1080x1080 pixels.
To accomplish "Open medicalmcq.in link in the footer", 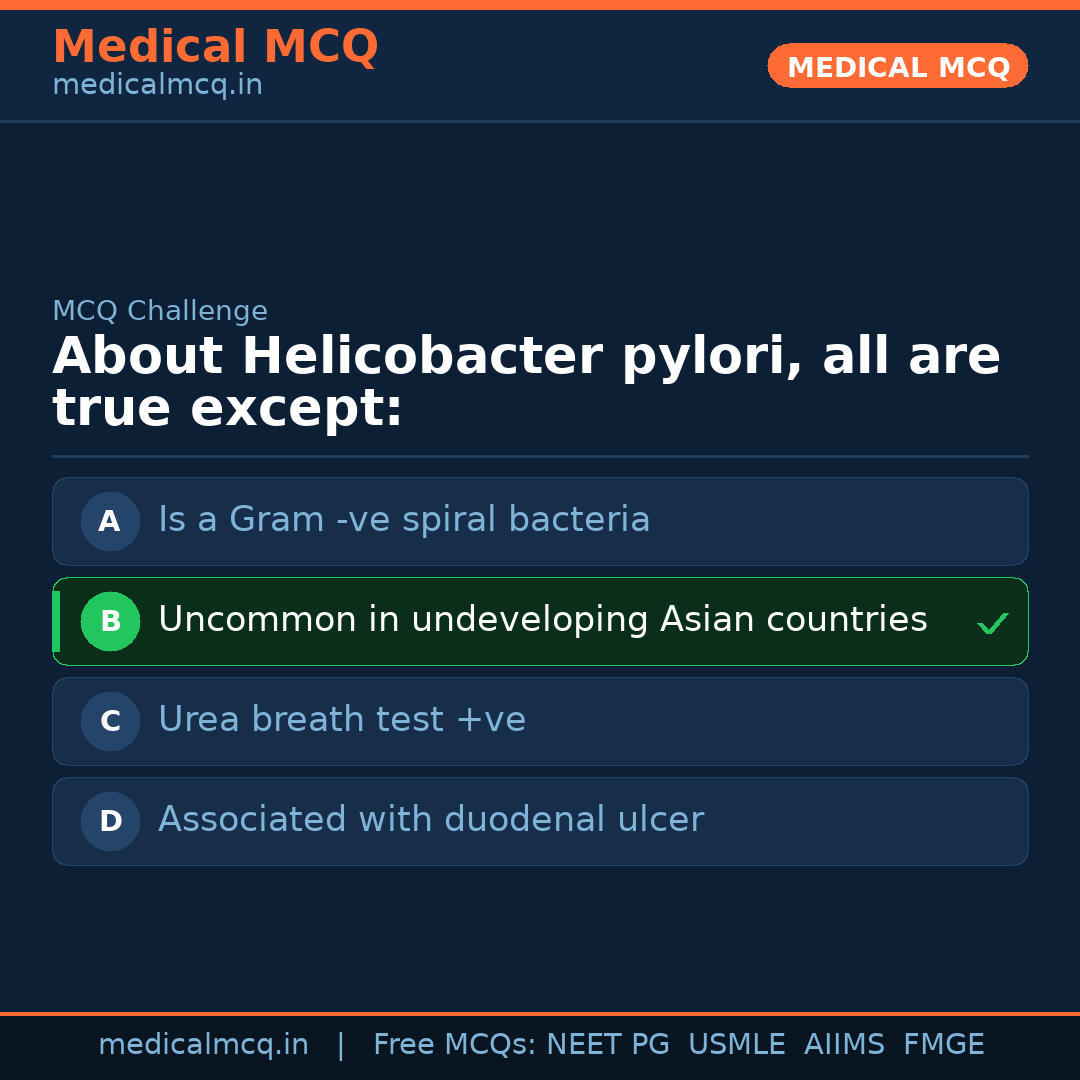I will [x=203, y=1045].
